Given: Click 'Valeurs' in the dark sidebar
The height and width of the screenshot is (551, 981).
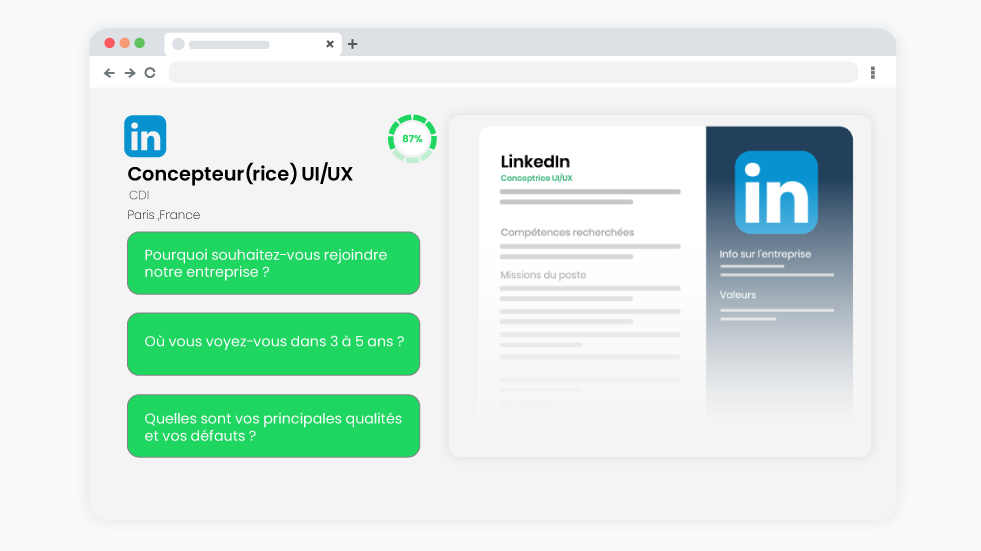Looking at the screenshot, I should (x=738, y=295).
